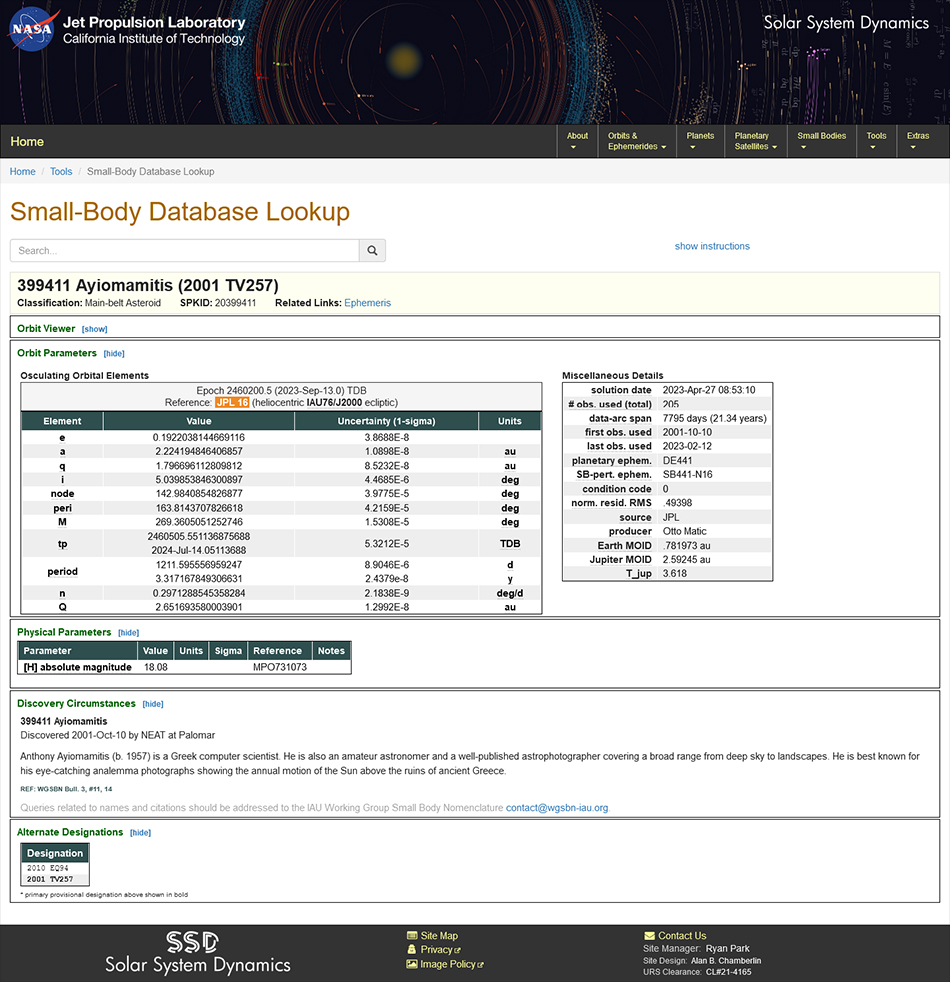Open the Site Map footer link
Image resolution: width=950 pixels, height=982 pixels.
pyautogui.click(x=439, y=936)
